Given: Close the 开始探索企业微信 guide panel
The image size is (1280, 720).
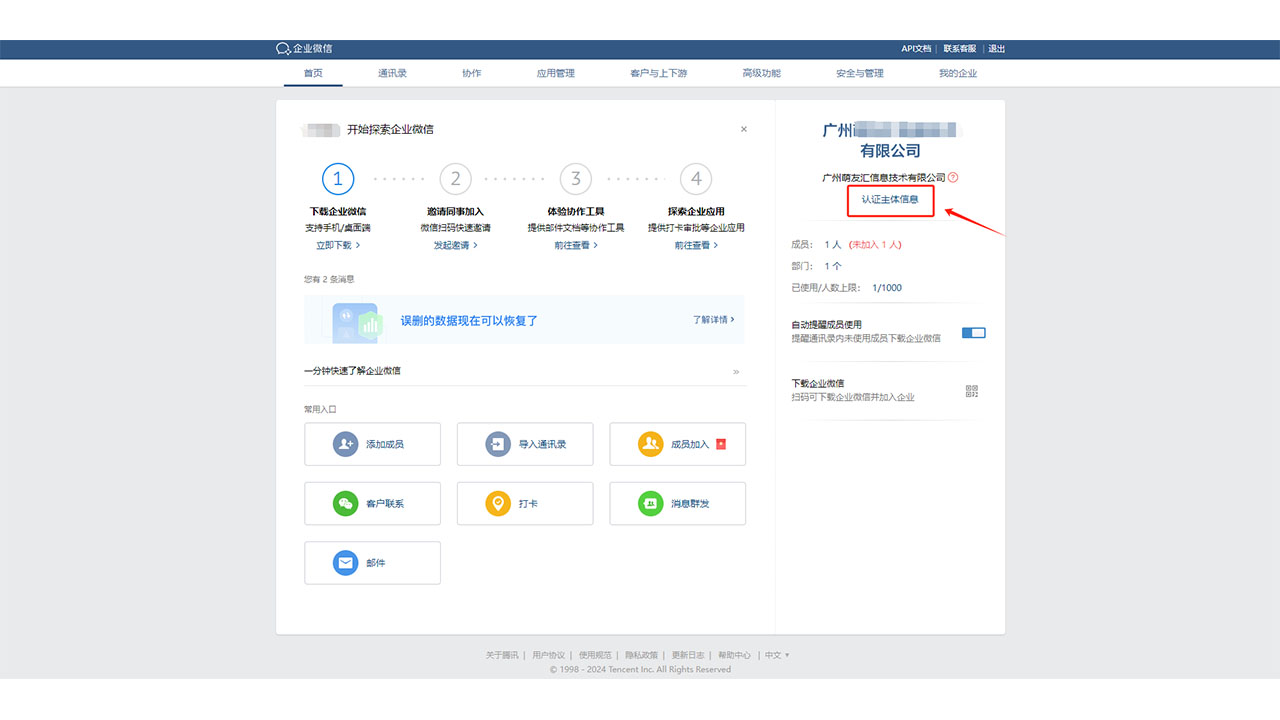Looking at the screenshot, I should point(743,129).
